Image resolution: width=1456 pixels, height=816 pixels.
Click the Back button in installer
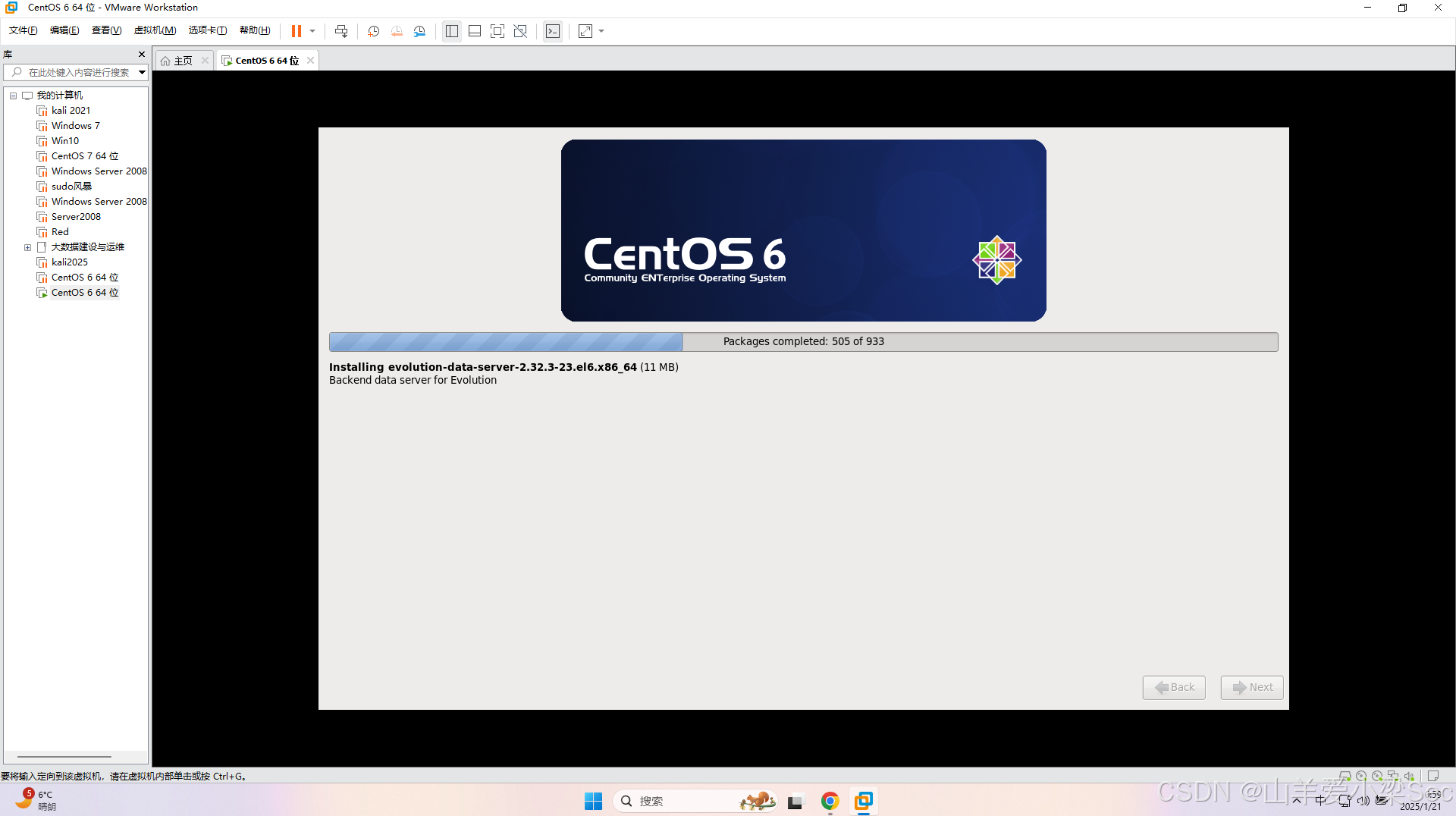[x=1174, y=687]
